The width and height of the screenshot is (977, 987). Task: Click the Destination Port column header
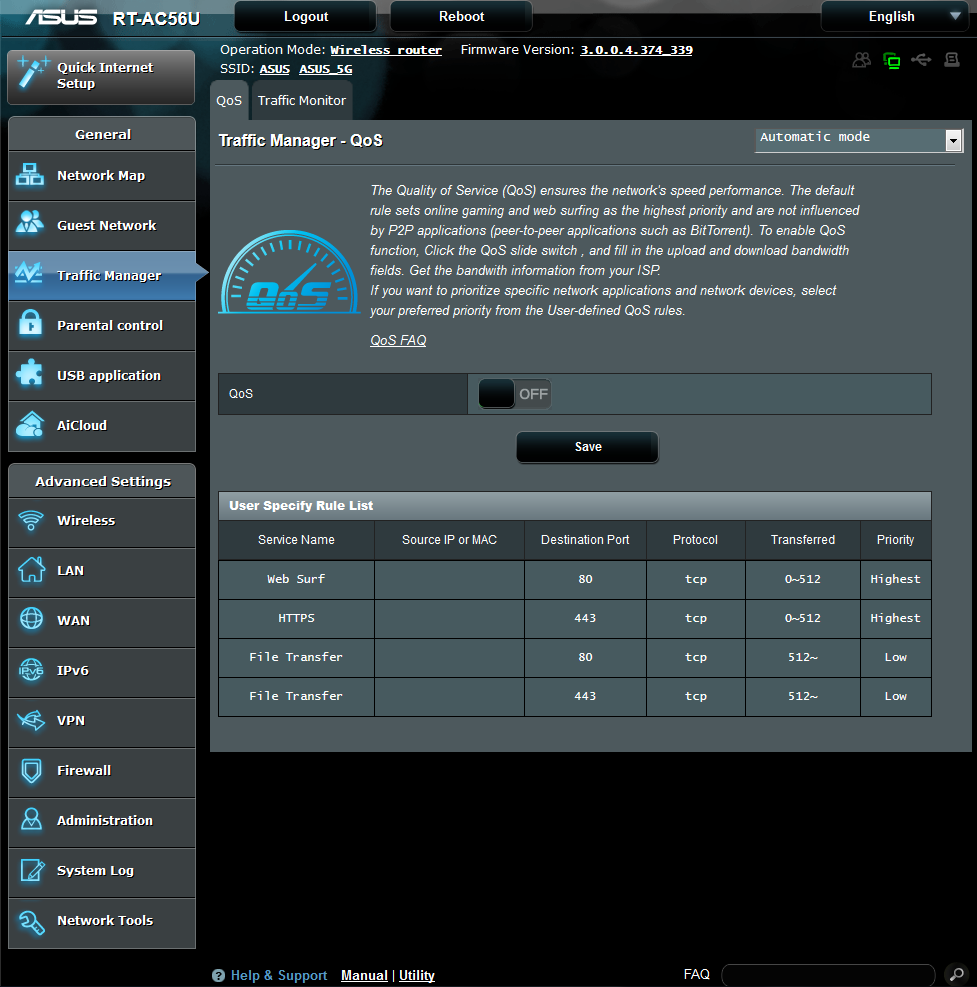[x=585, y=540]
